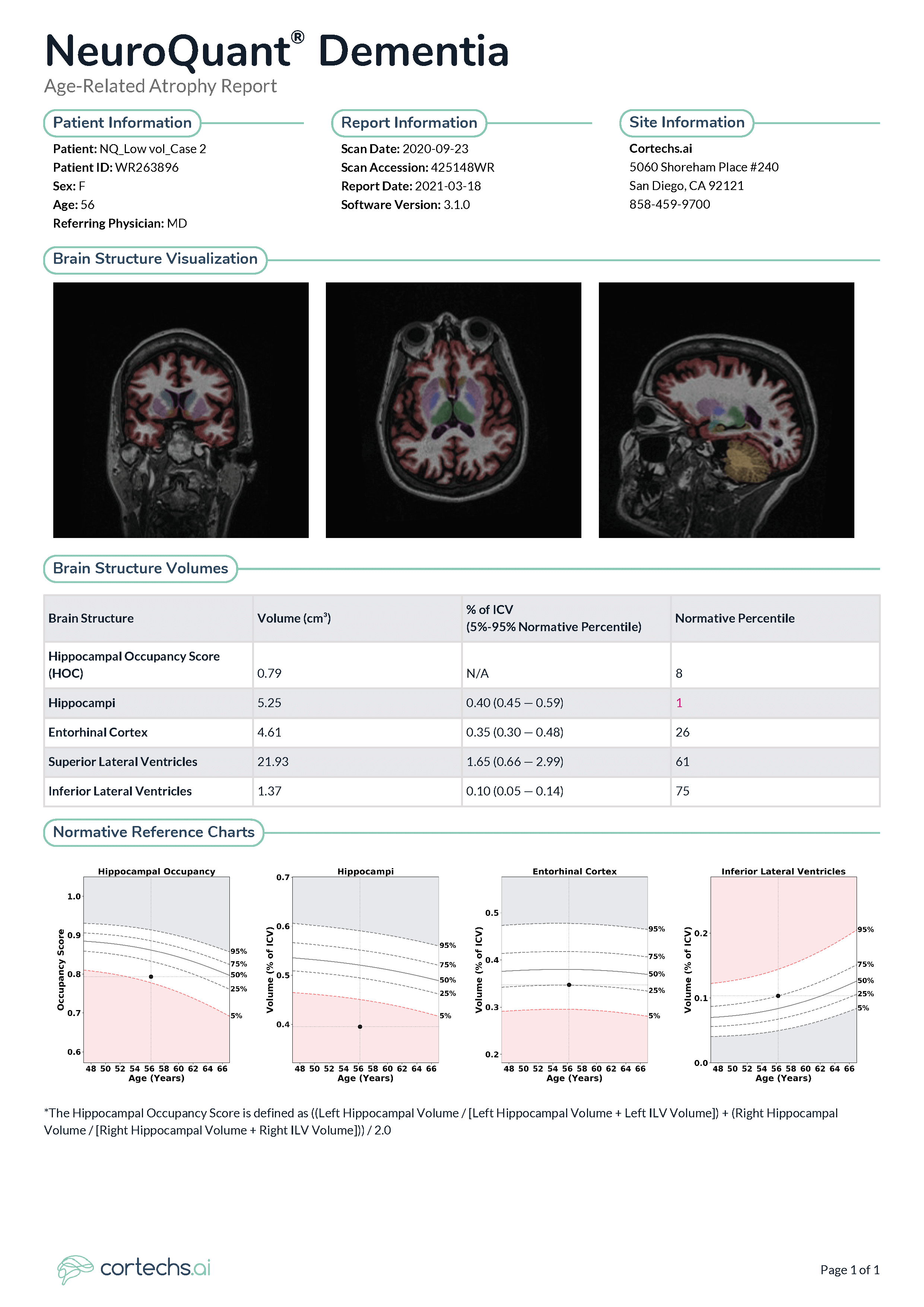This screenshot has width=924, height=1307.
Task: Click Entorhinal Cortex volume 4.61
Action: coord(269,732)
